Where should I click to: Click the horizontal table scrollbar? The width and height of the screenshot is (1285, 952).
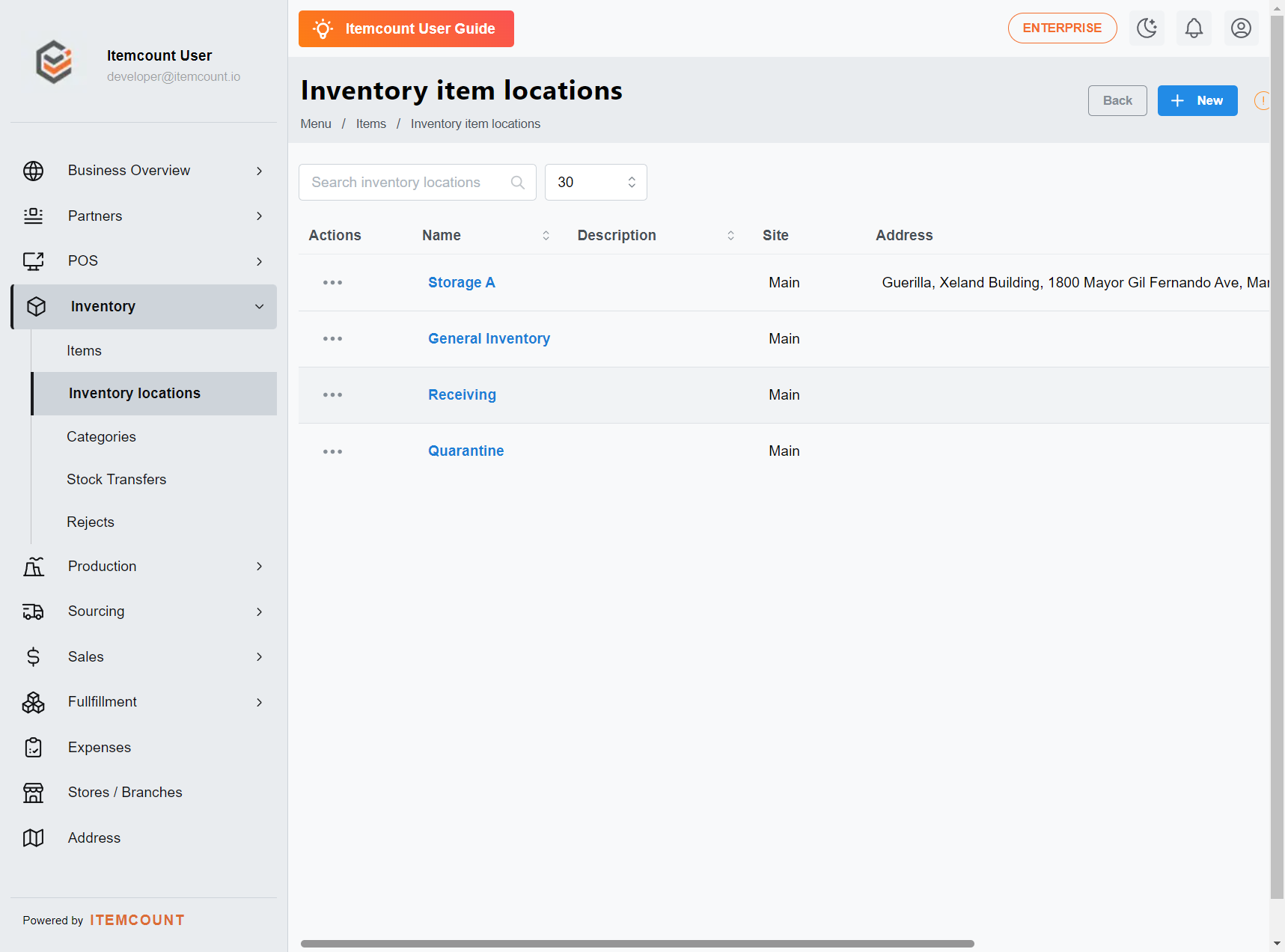point(637,944)
